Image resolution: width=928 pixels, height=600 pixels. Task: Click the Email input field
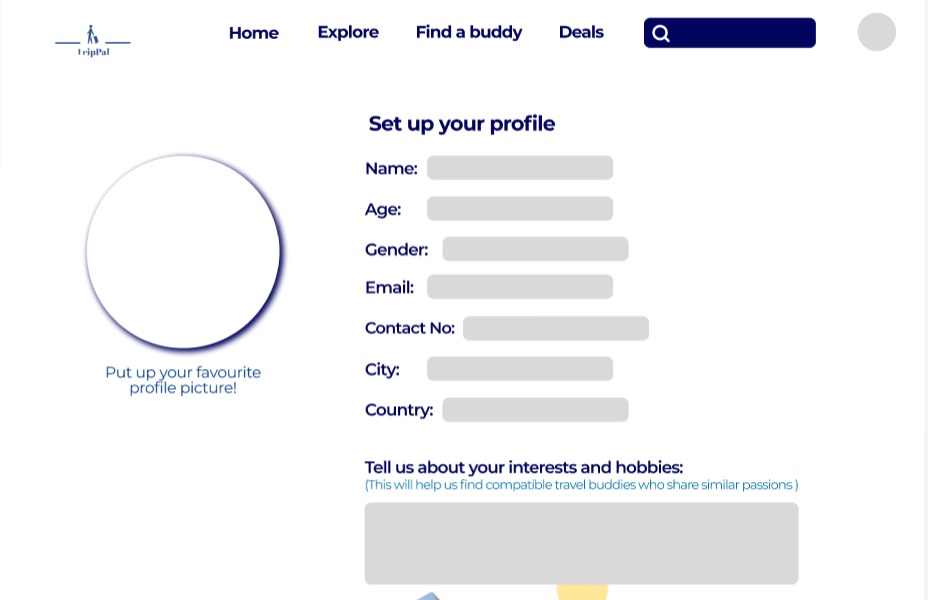coord(519,286)
